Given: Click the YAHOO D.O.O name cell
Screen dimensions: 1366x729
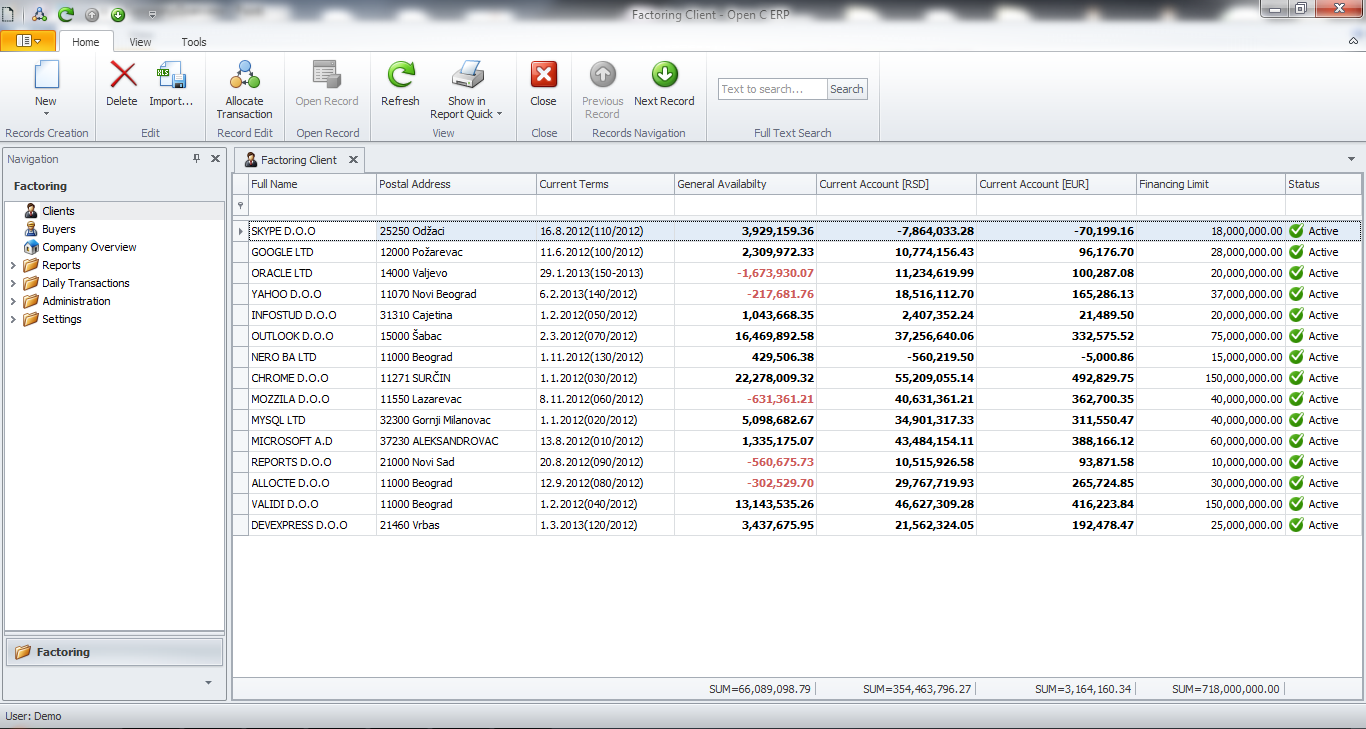Looking at the screenshot, I should 312,294.
